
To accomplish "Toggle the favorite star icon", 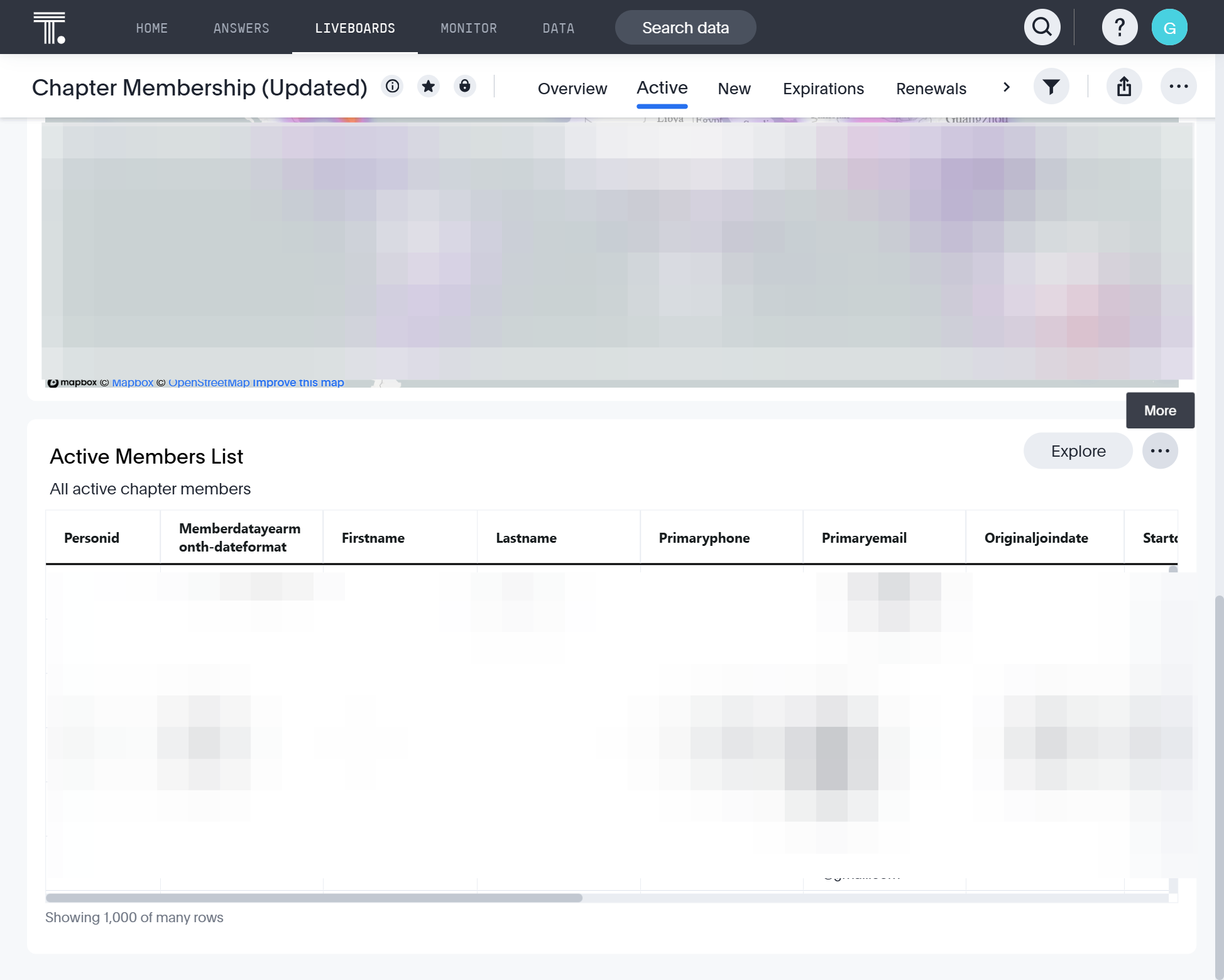I will (x=429, y=86).
